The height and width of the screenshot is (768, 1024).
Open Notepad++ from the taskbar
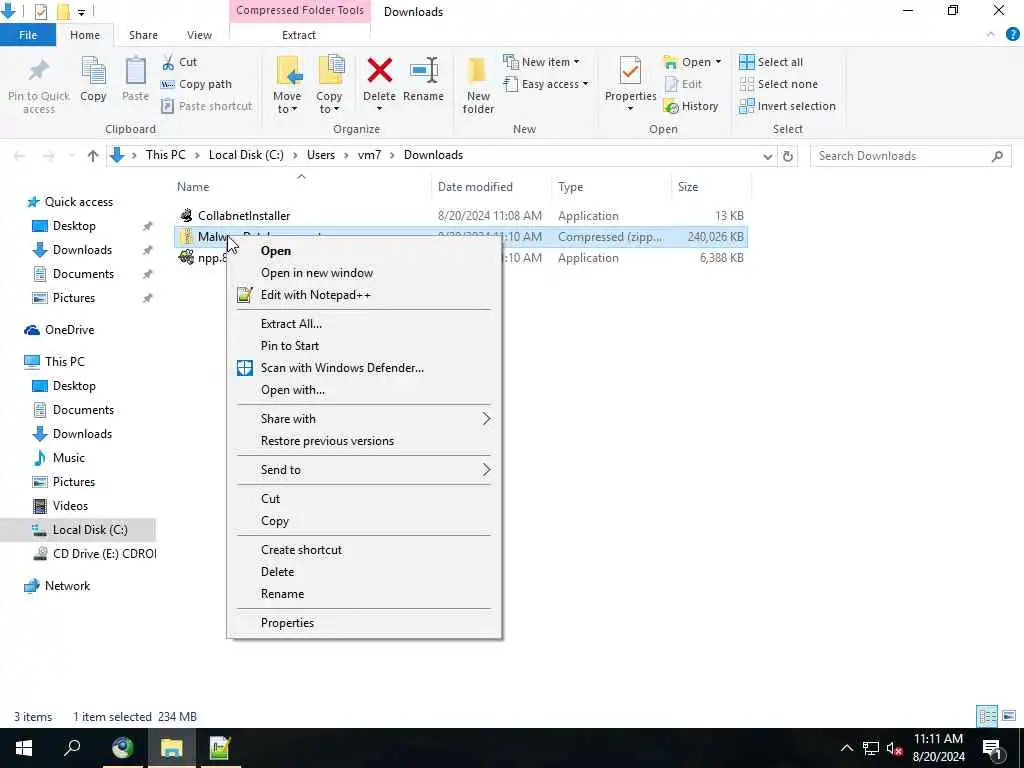click(219, 748)
